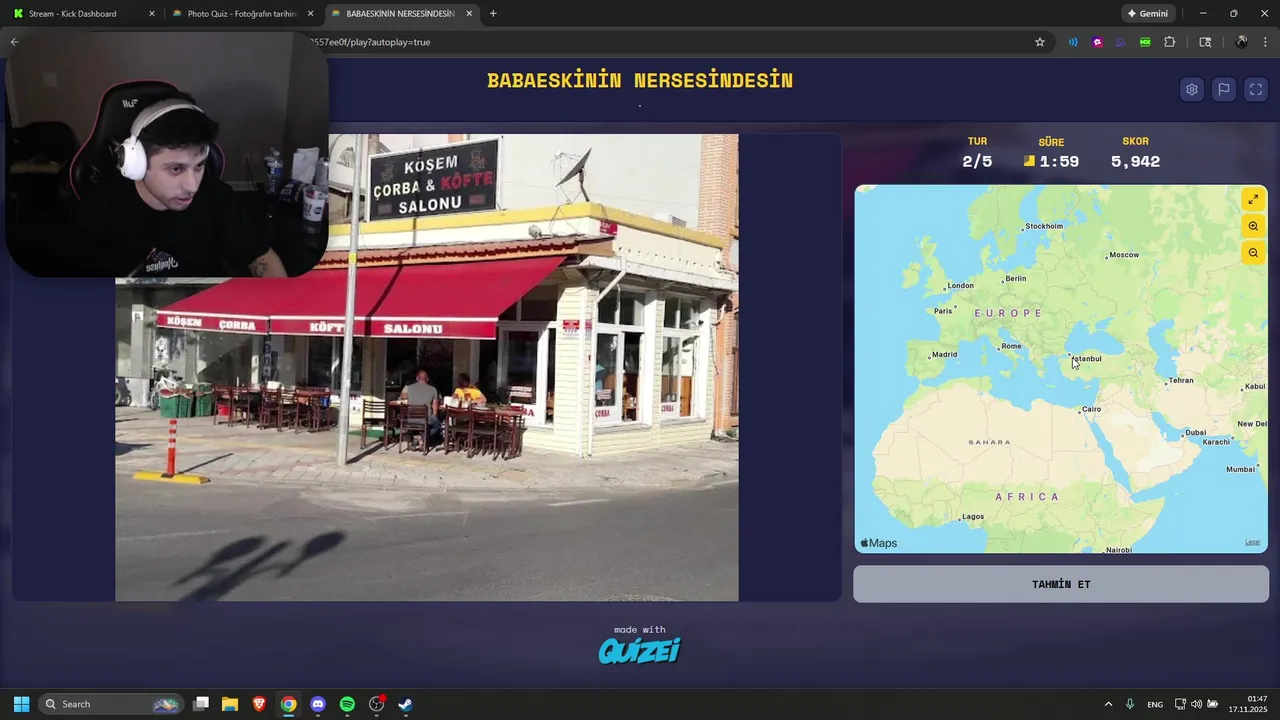This screenshot has width=1280, height=720.
Task: Click the taskbar Search box
Action: [x=111, y=704]
